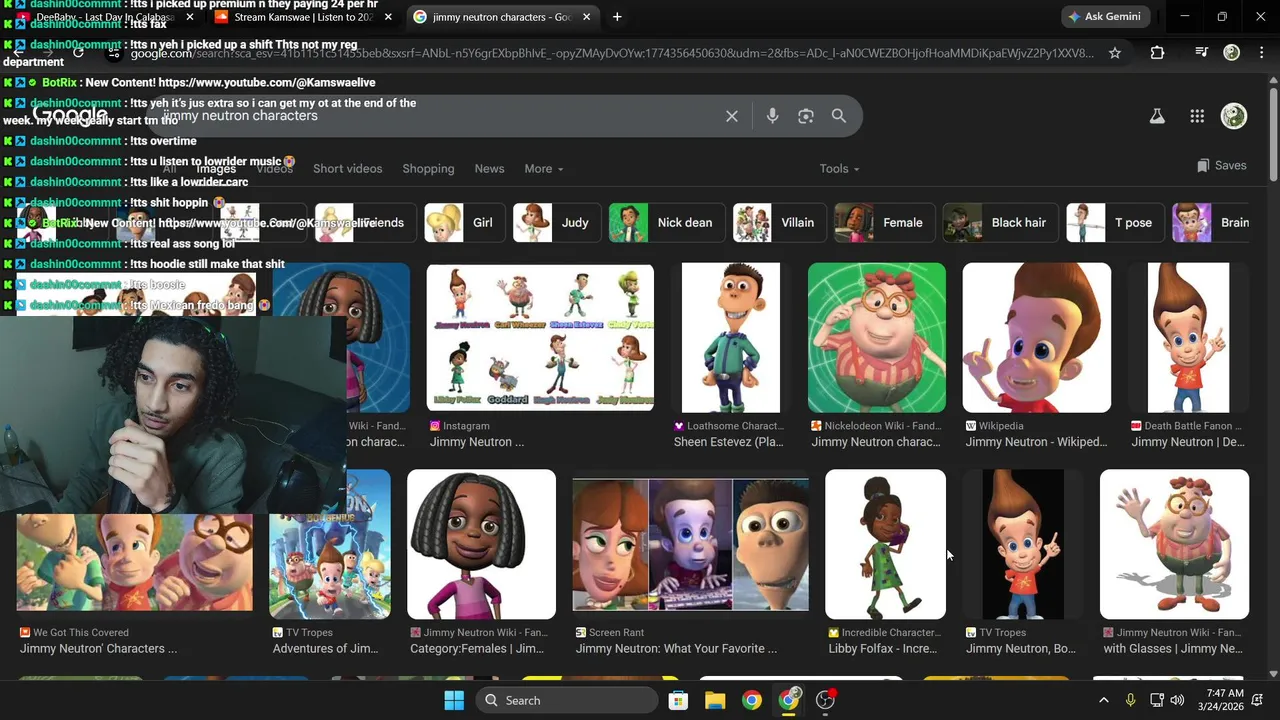Close the jimmy neutron characters tab

[x=586, y=17]
